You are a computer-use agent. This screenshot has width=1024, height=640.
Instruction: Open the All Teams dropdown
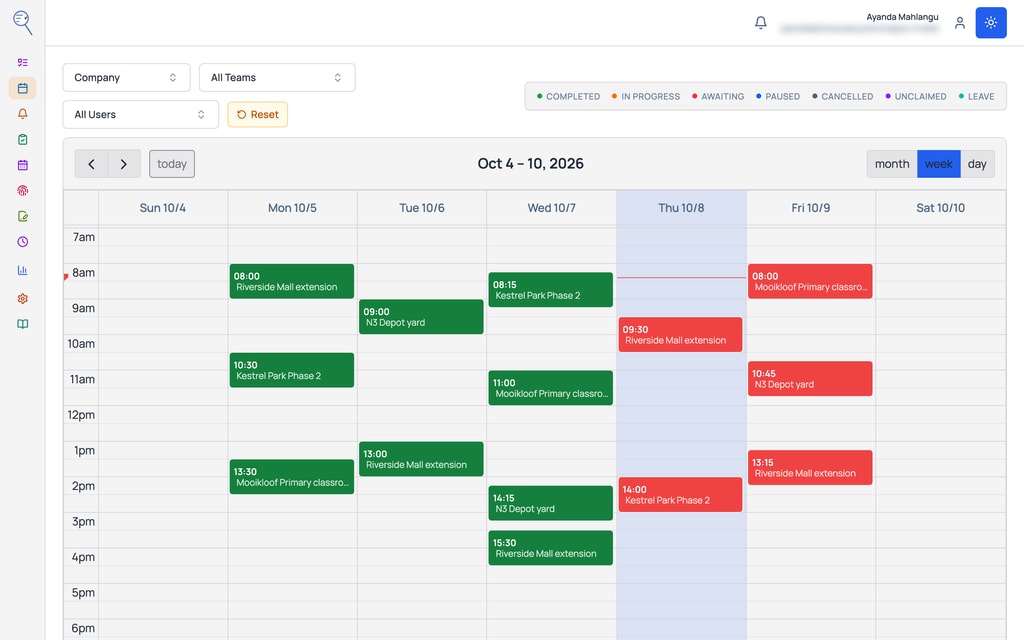tap(277, 77)
